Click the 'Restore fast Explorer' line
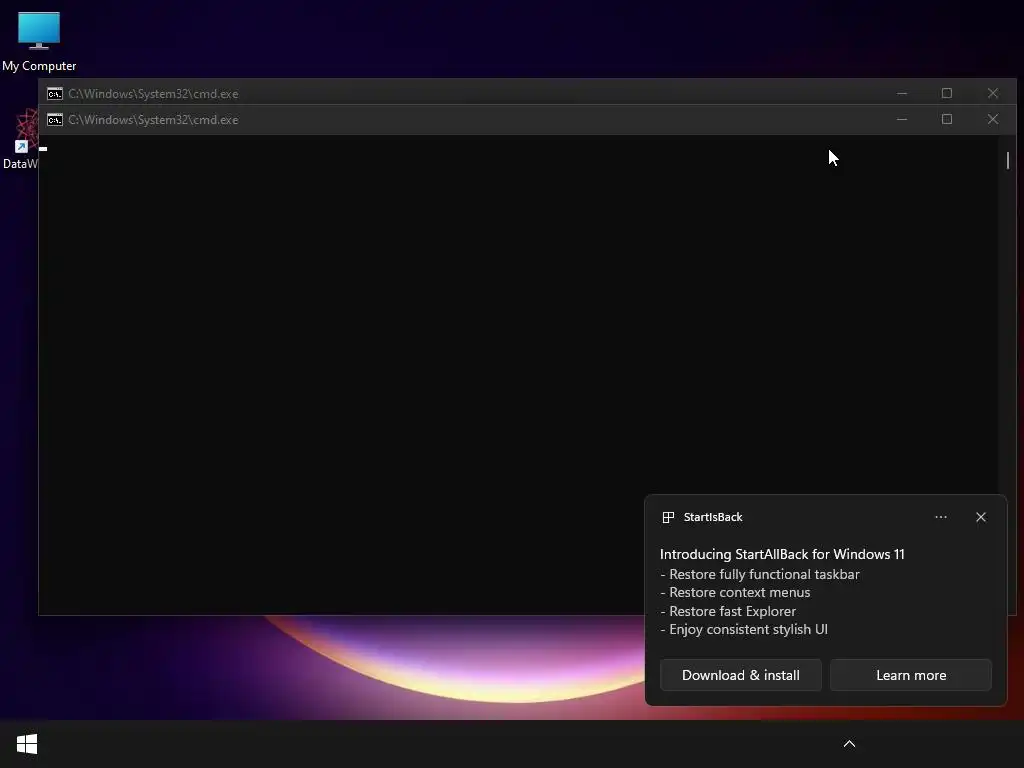This screenshot has width=1024, height=768. (728, 611)
